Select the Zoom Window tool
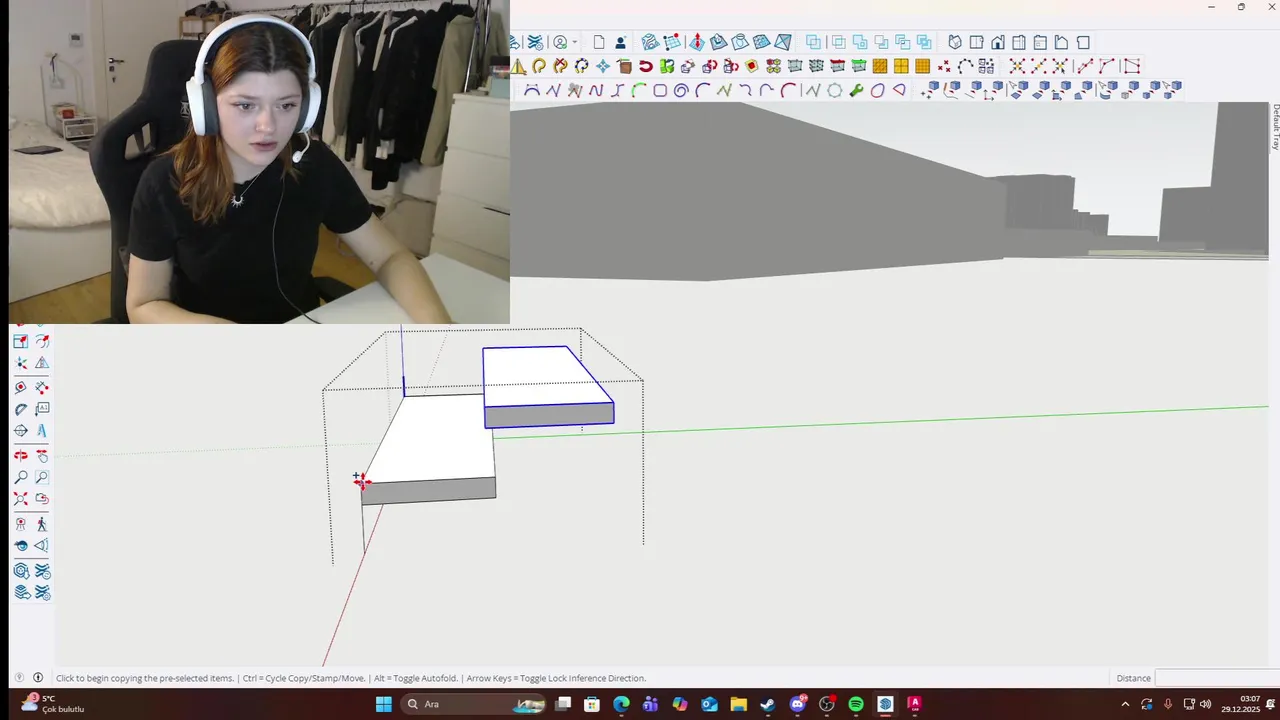This screenshot has height=720, width=1280. point(42,477)
